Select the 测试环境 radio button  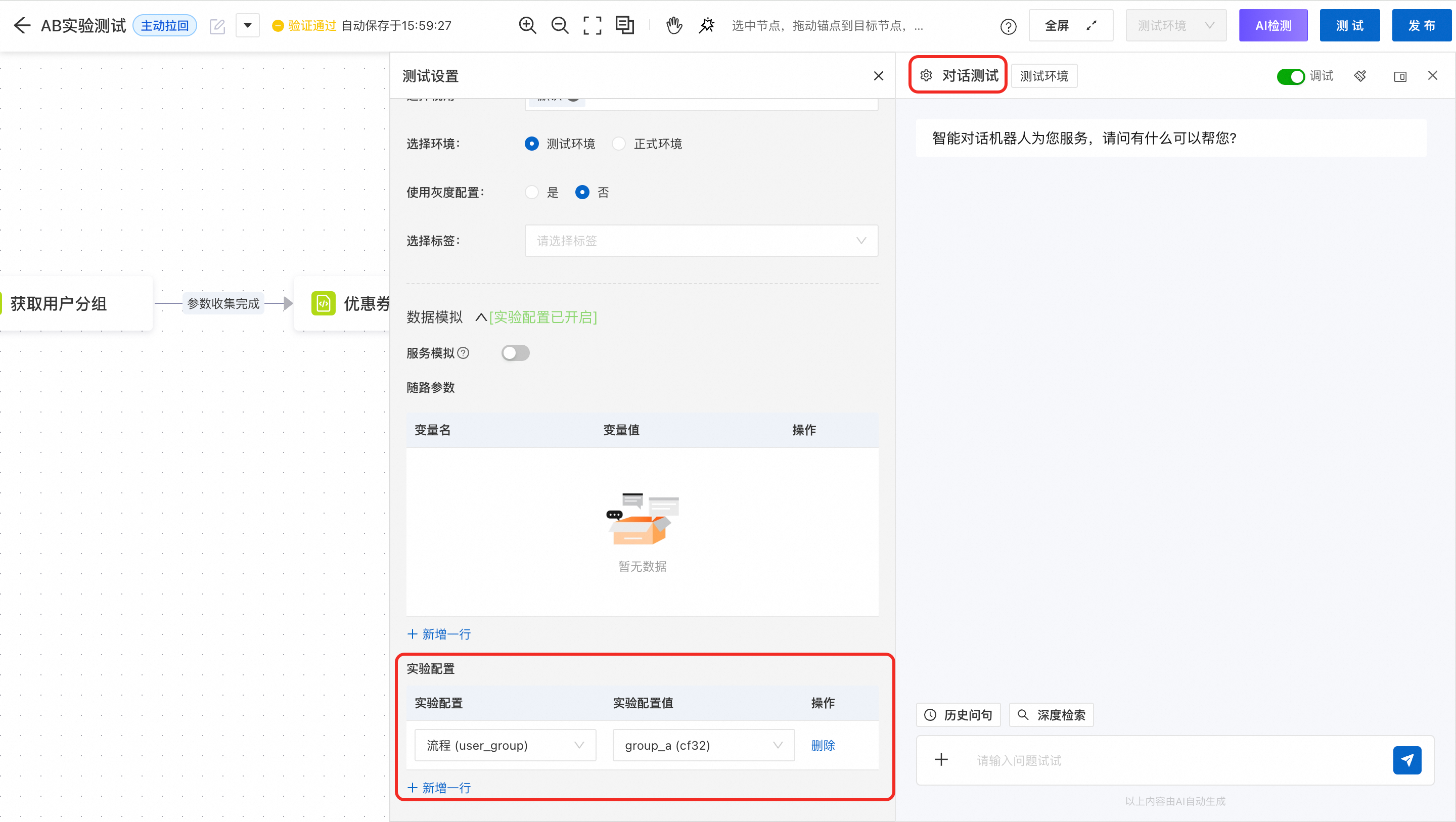click(531, 144)
